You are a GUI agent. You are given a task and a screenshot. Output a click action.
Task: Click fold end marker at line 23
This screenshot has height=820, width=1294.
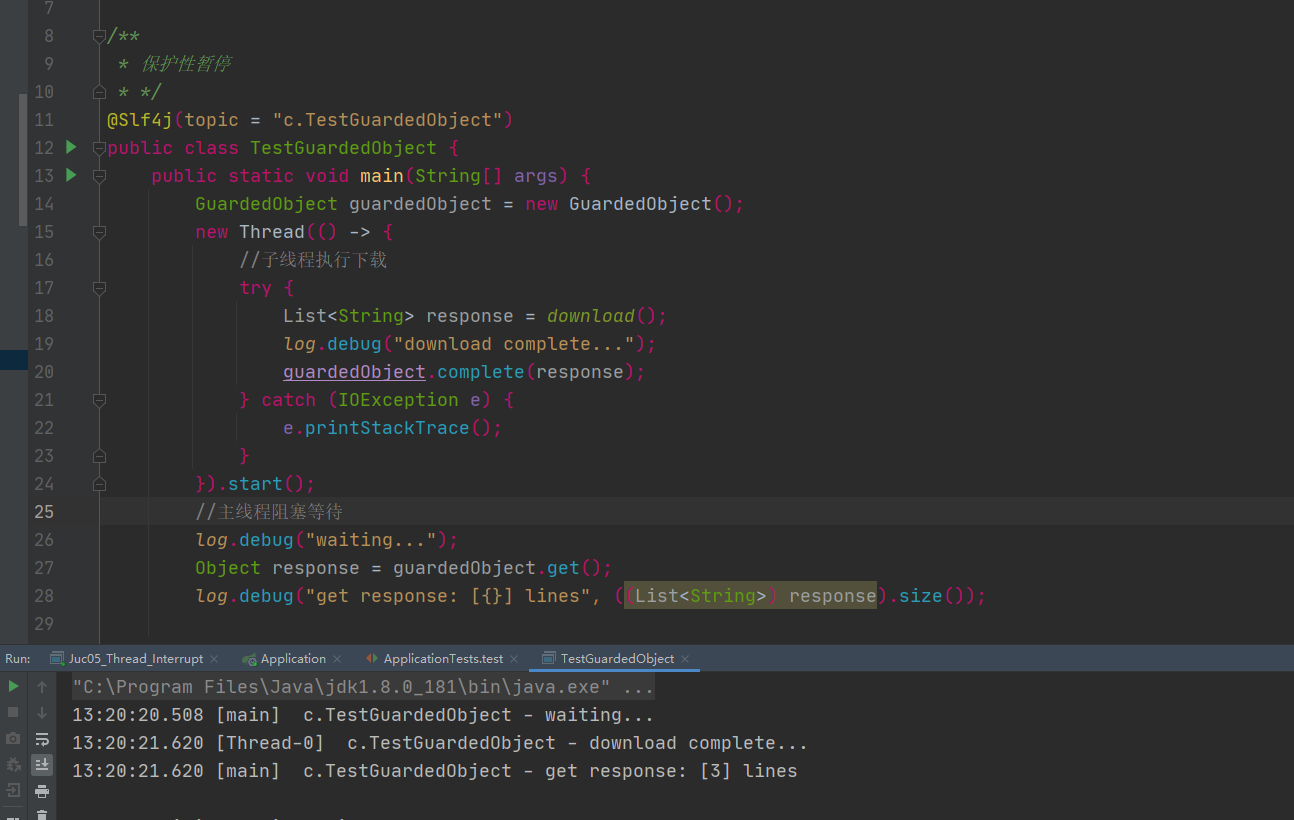(x=99, y=456)
